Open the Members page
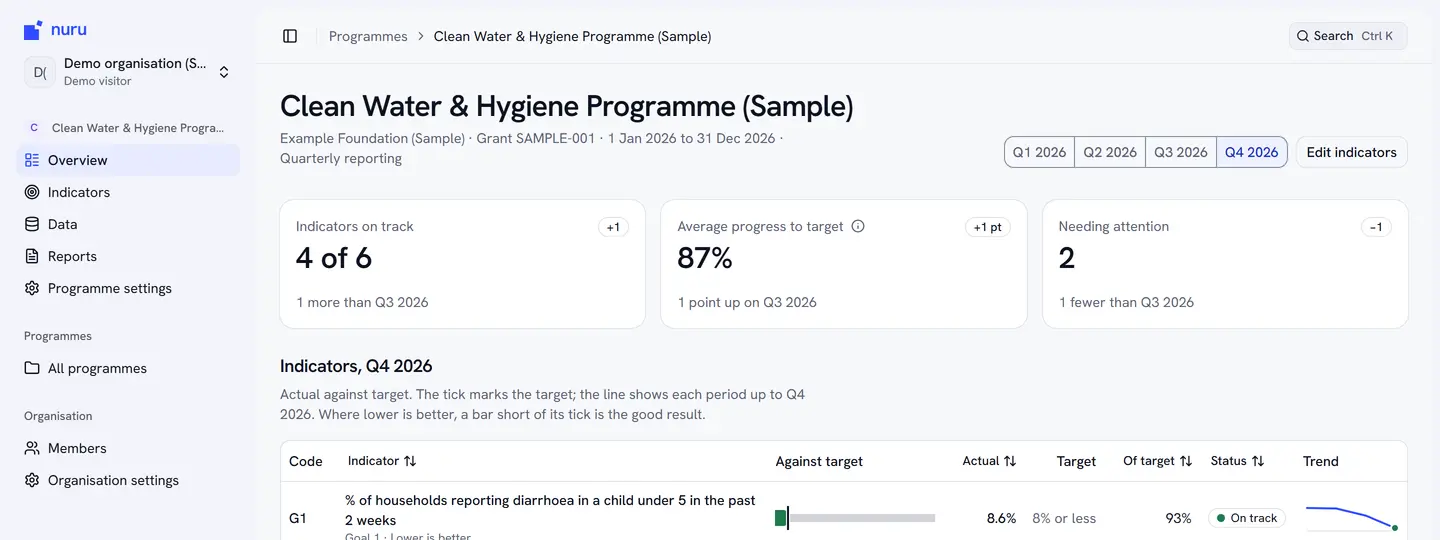The height and width of the screenshot is (540, 1440). coord(128,448)
